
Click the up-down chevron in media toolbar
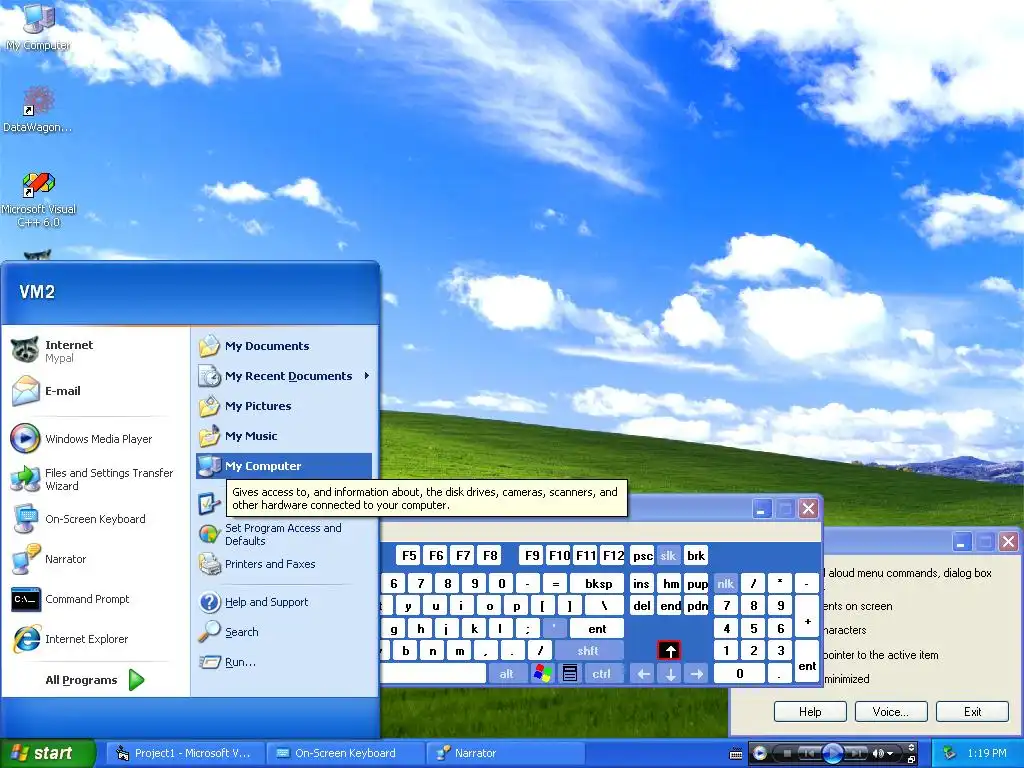(911, 748)
